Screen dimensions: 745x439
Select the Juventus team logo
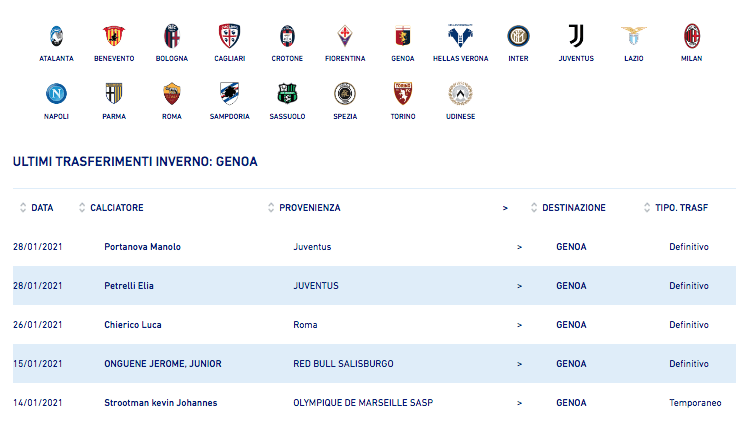[x=576, y=37]
